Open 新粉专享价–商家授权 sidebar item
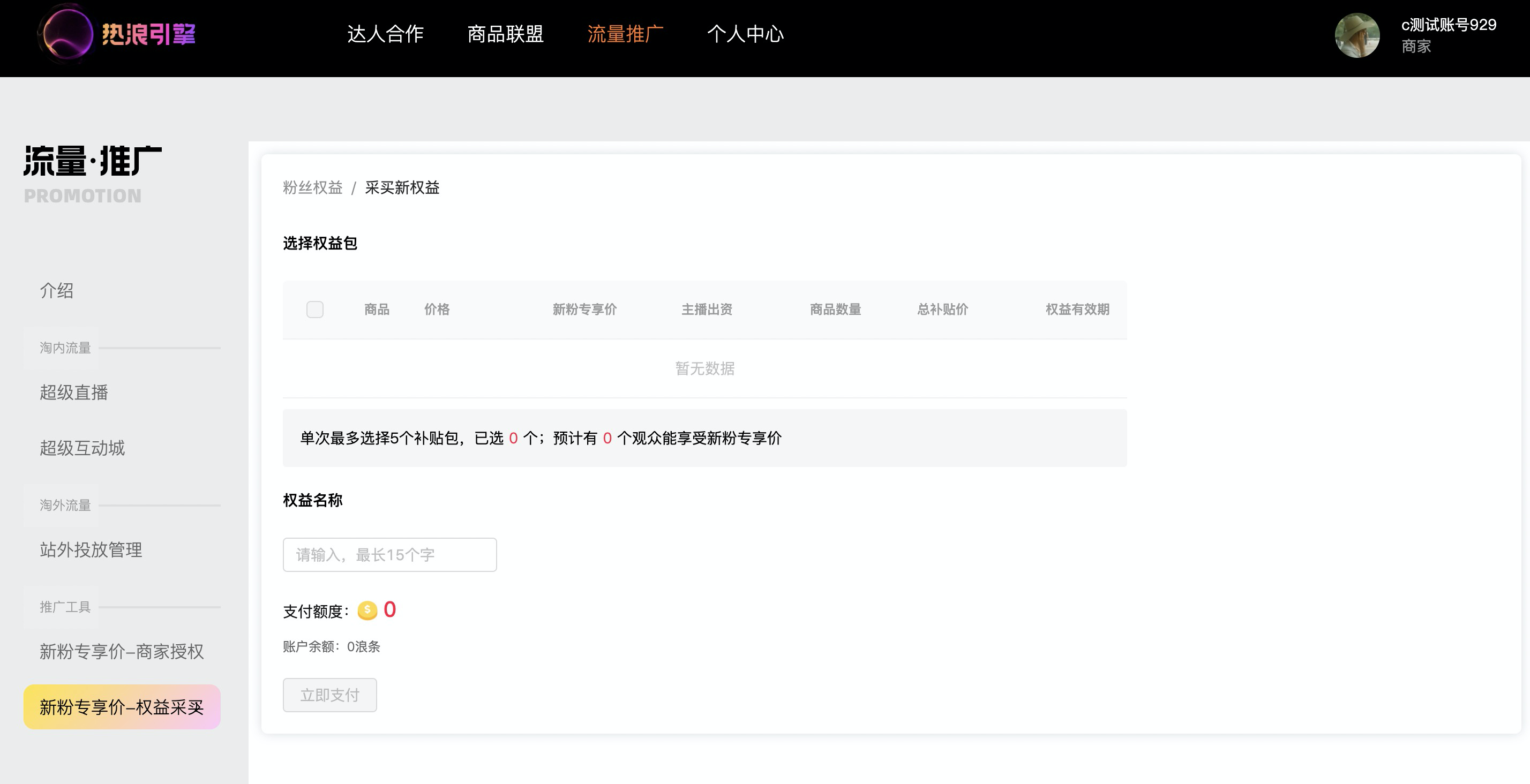1530x784 pixels. (x=122, y=652)
